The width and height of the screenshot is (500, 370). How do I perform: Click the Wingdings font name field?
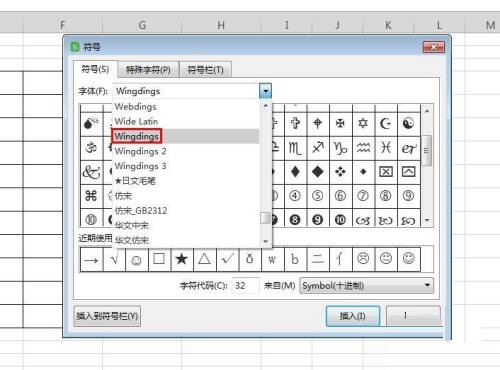pos(186,91)
